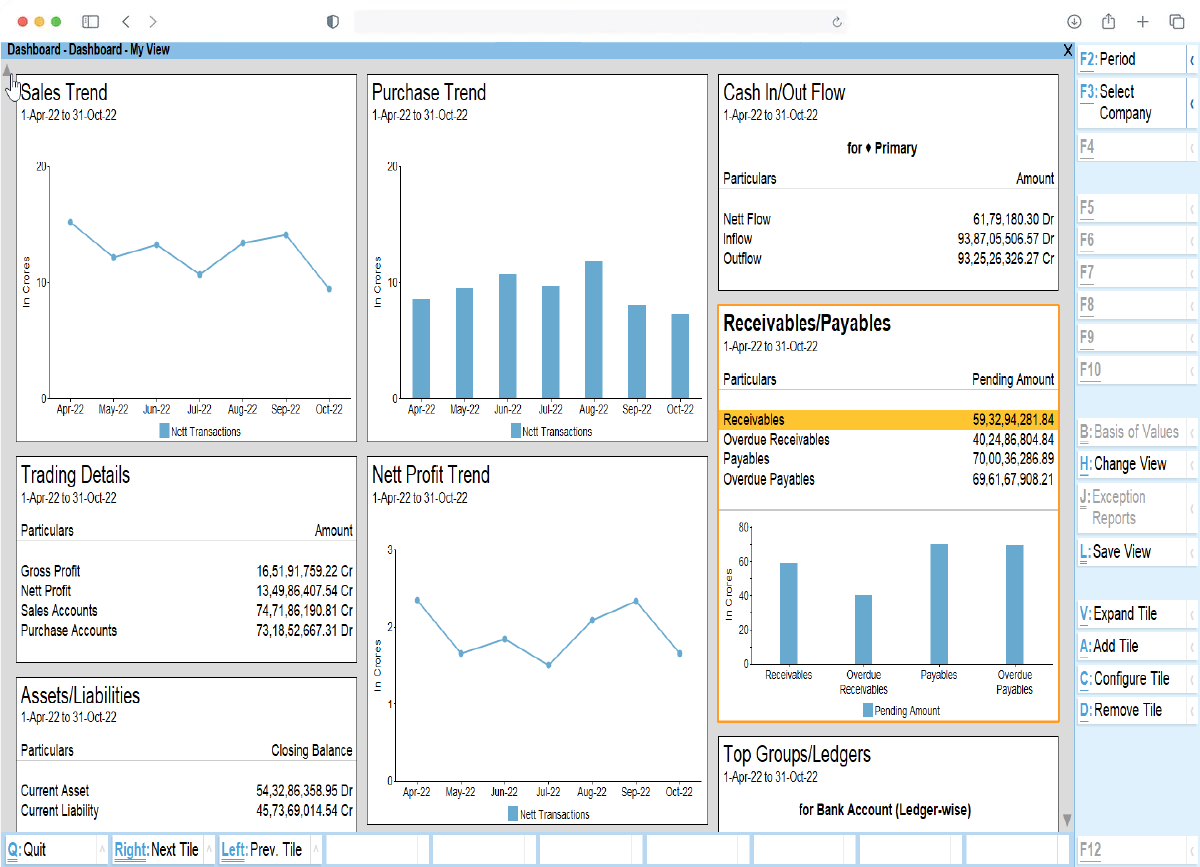Open the browser downloads icon
1200x867 pixels.
(1074, 22)
